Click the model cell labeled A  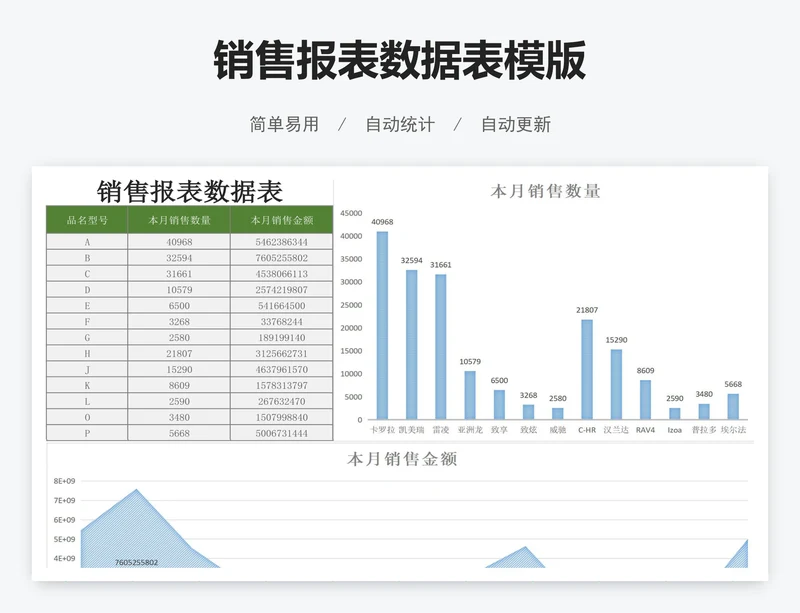tap(87, 242)
